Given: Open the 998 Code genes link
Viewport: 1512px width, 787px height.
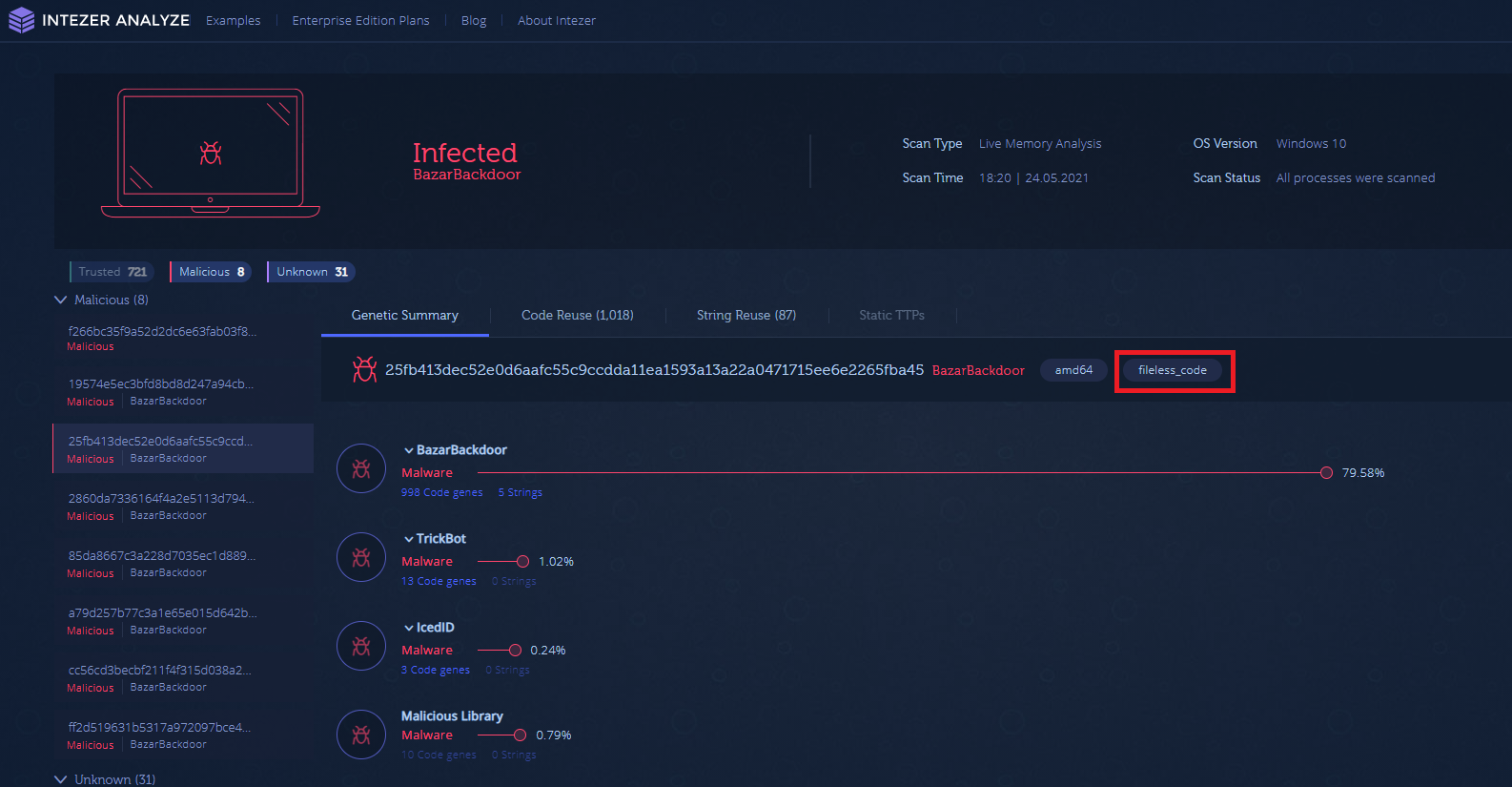Looking at the screenshot, I should pos(441,492).
